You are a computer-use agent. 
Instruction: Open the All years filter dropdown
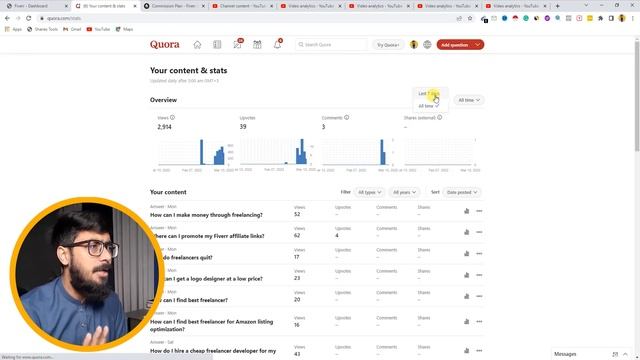(404, 192)
